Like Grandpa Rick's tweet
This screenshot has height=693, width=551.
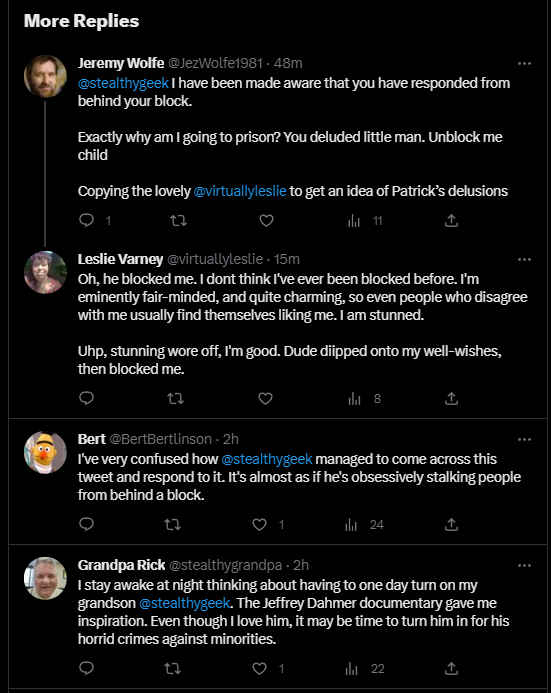tap(259, 668)
